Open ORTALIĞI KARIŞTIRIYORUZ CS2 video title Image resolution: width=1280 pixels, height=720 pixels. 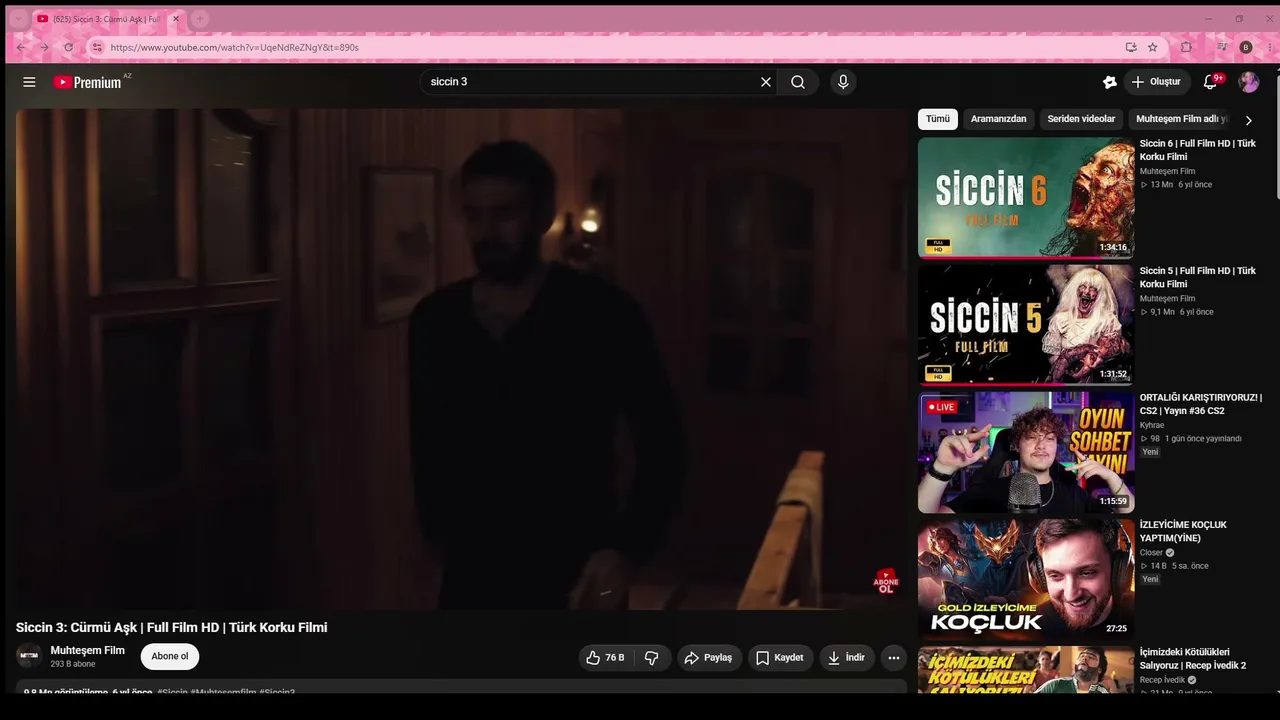tap(1201, 404)
